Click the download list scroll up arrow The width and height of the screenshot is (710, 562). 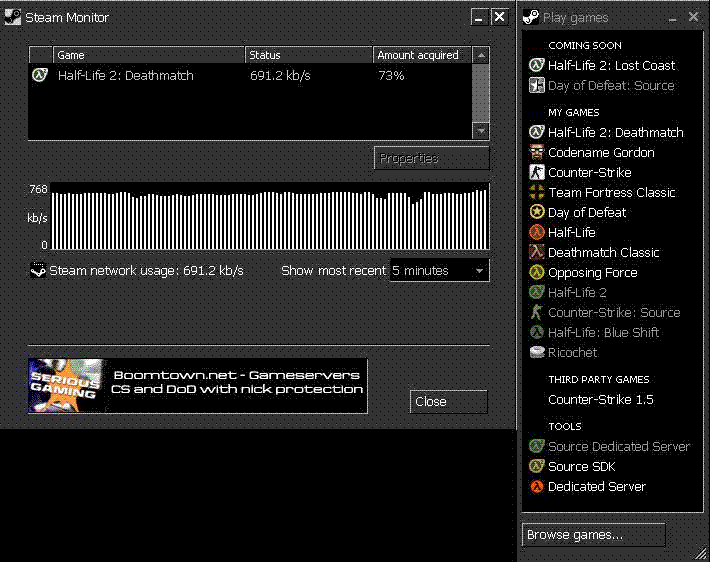point(480,55)
